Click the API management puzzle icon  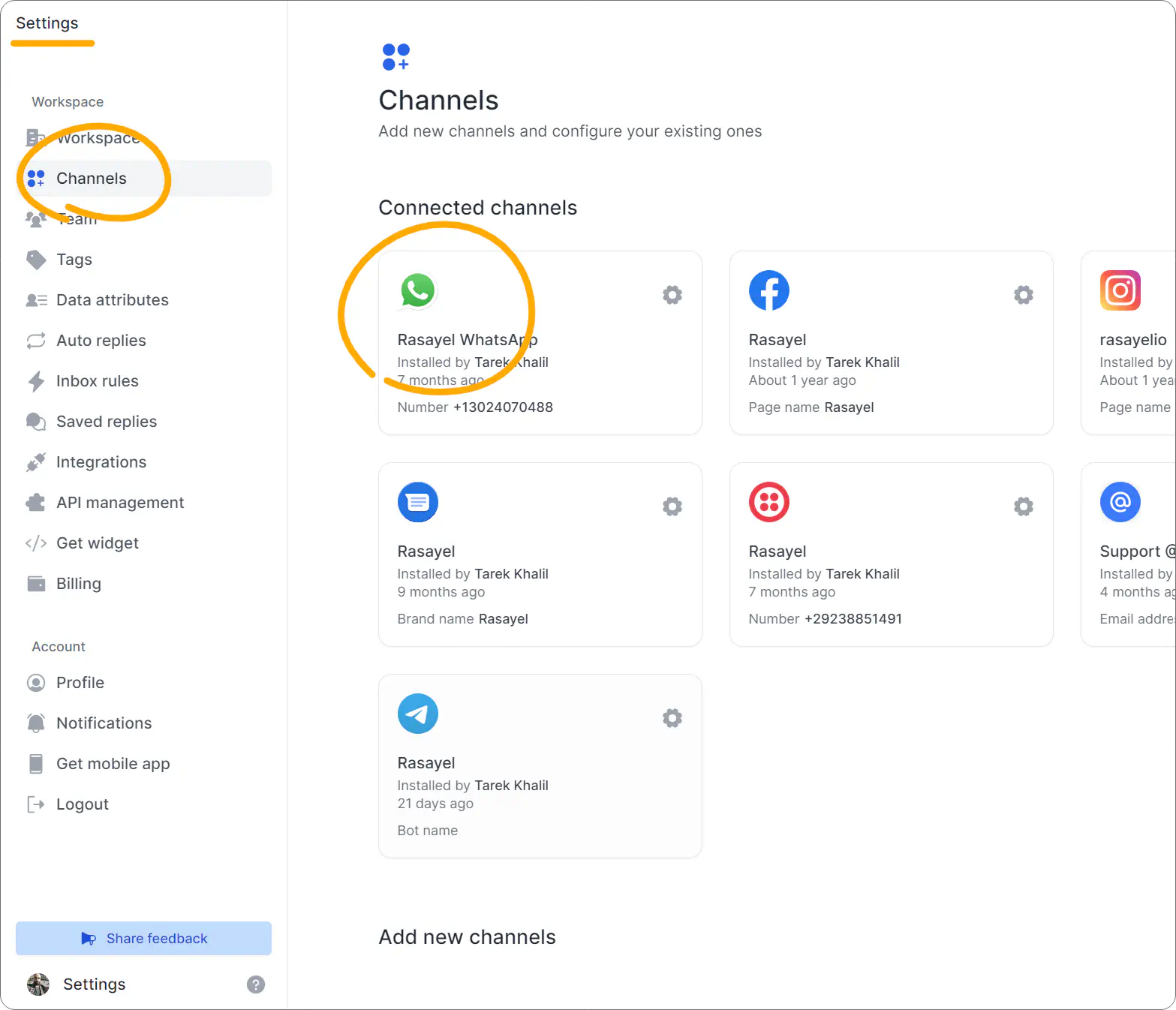point(36,503)
